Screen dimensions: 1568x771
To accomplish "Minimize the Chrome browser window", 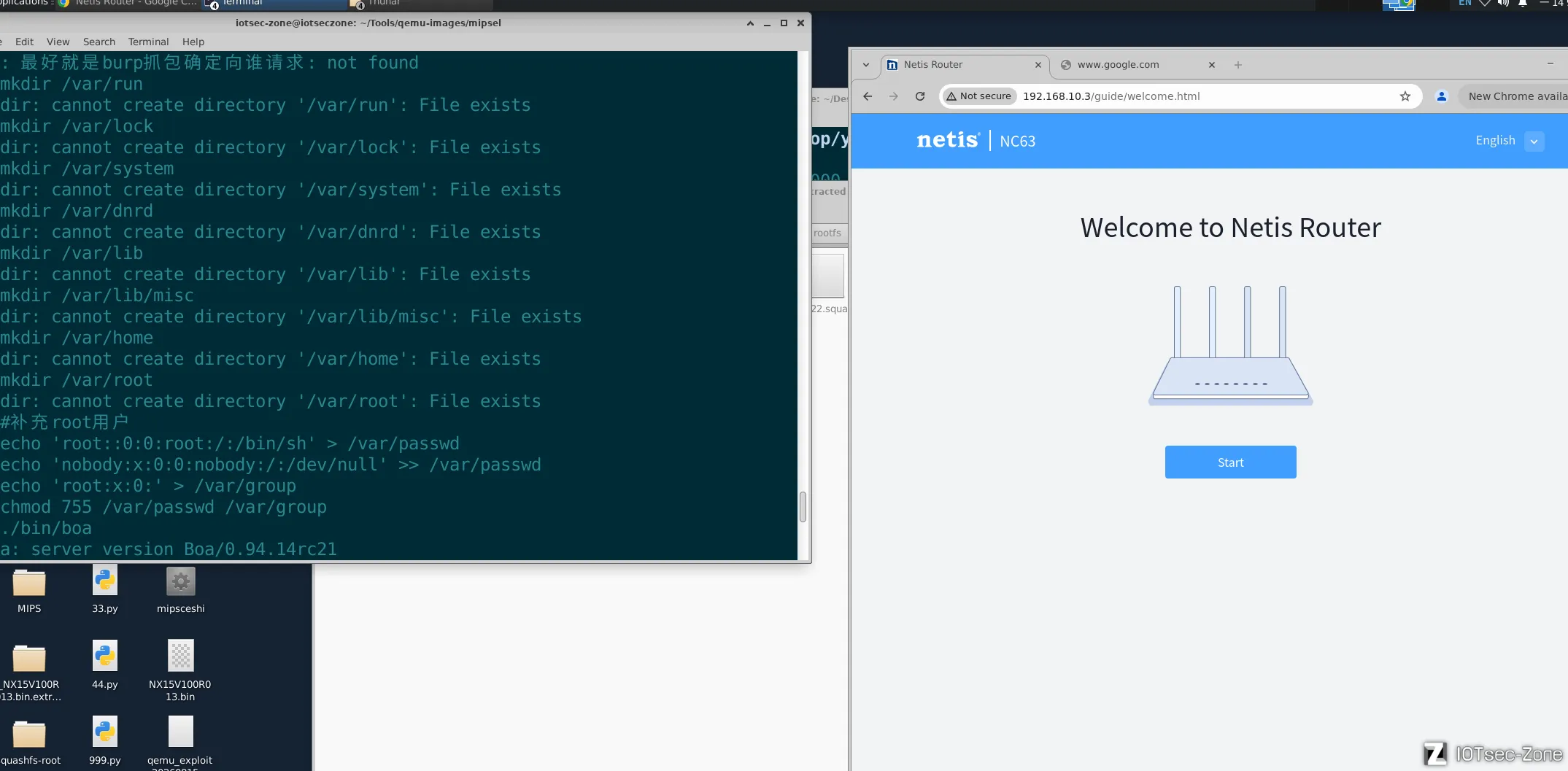I will pyautogui.click(x=1550, y=64).
